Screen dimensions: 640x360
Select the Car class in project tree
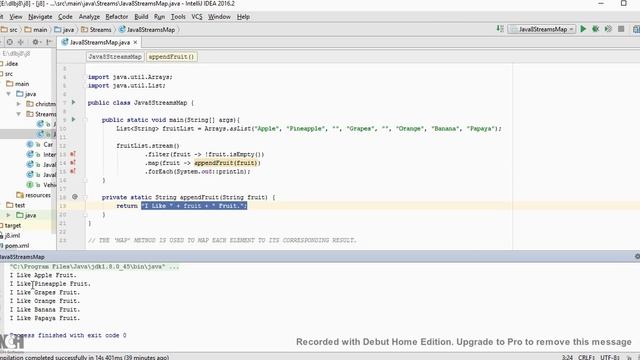pyautogui.click(x=40, y=144)
